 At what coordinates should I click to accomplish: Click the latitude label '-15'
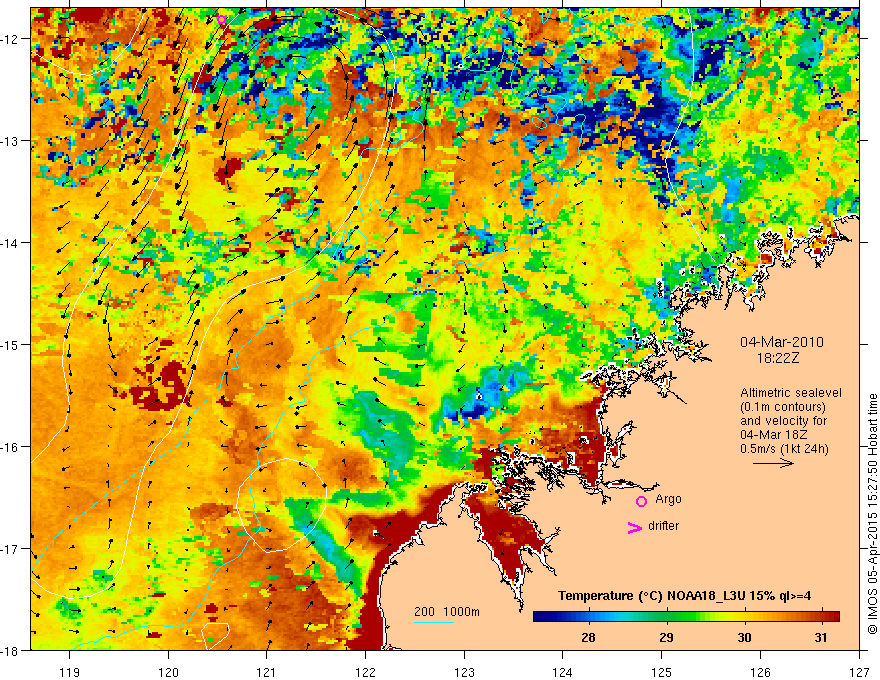(x=11, y=344)
